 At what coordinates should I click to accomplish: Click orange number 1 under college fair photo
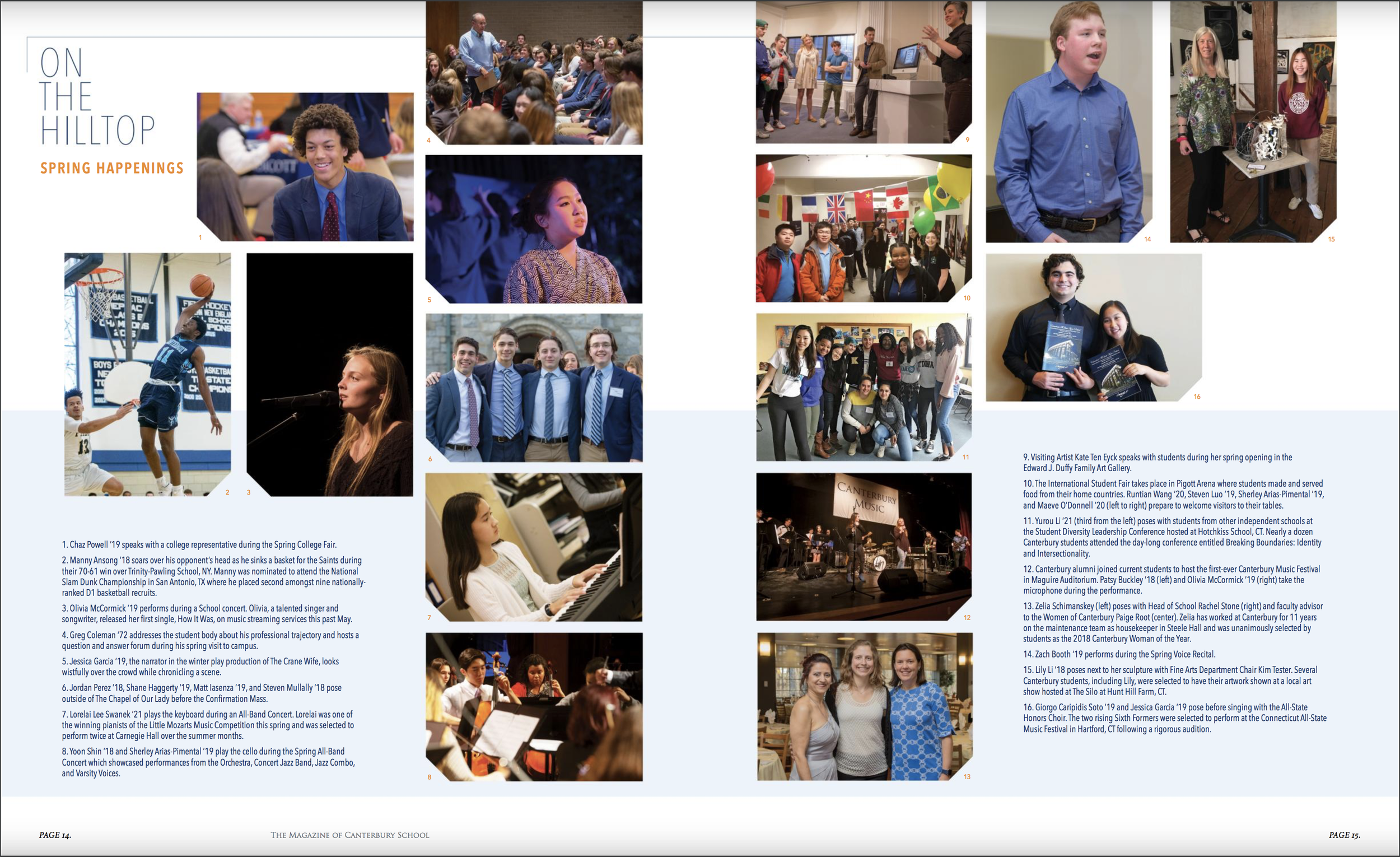[200, 237]
